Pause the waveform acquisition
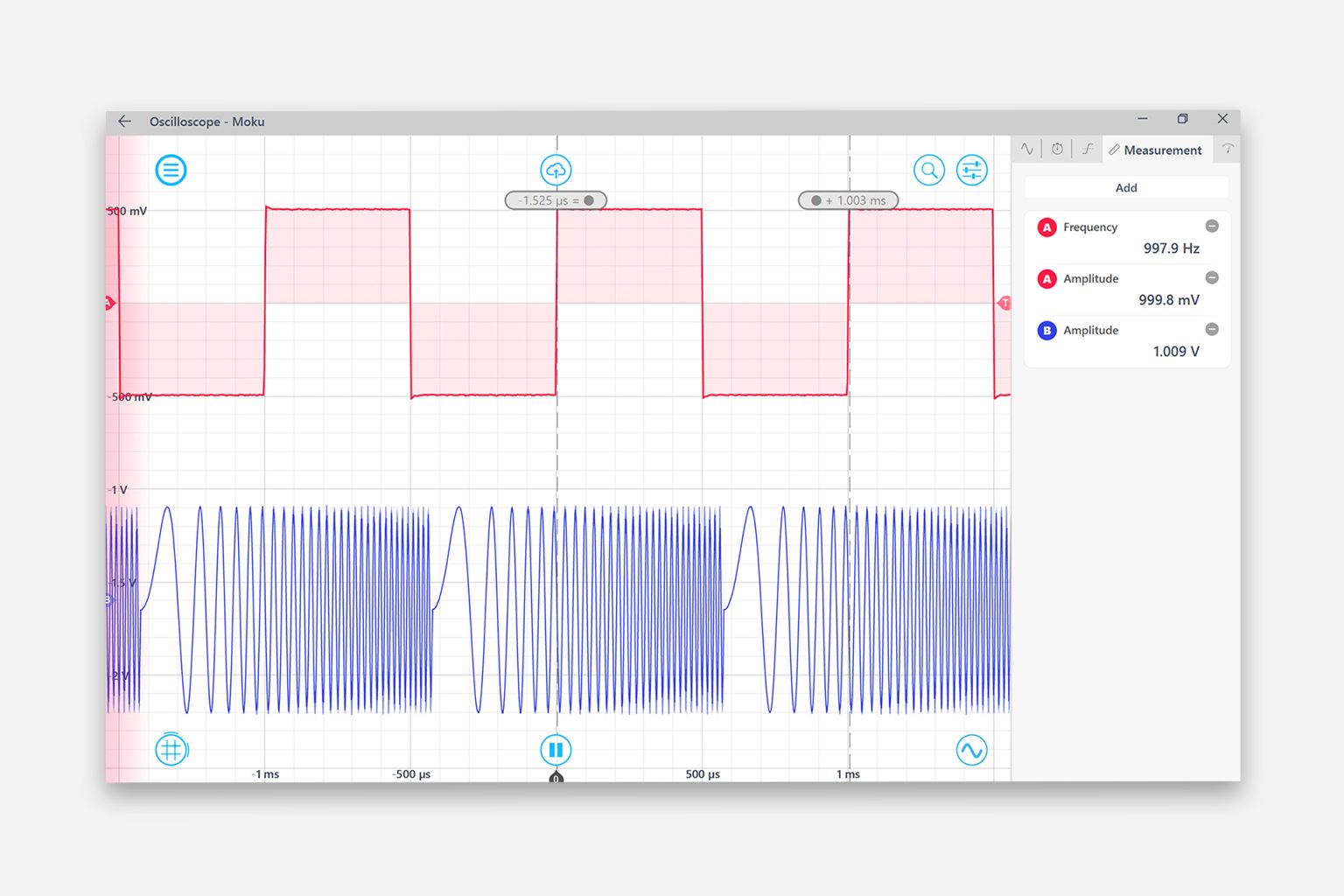 556,749
